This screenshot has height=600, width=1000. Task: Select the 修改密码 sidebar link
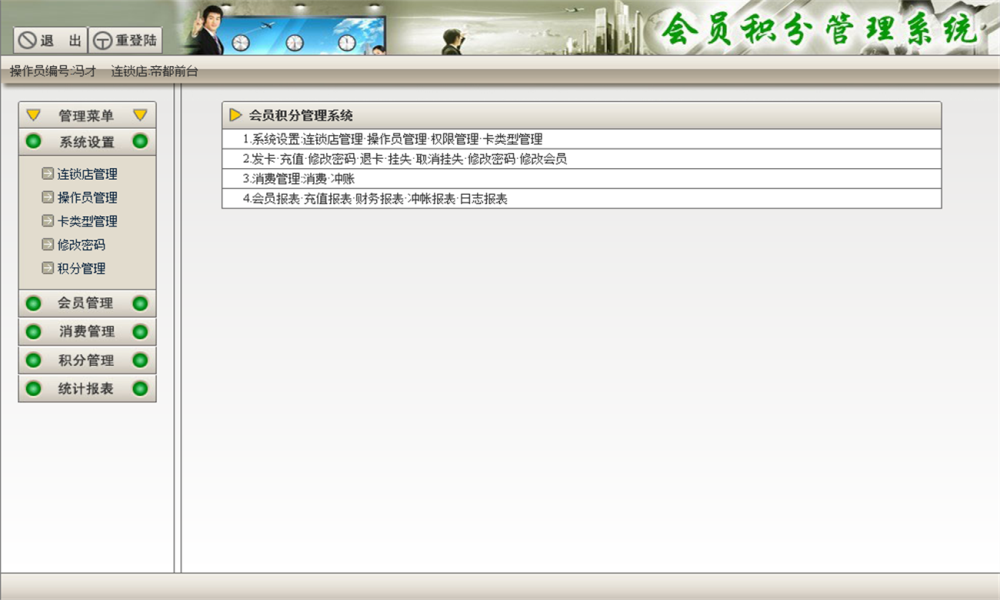(x=82, y=245)
